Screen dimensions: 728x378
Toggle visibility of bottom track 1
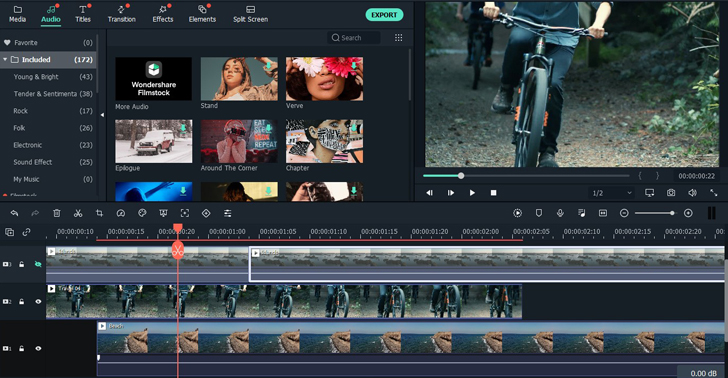(x=38, y=348)
